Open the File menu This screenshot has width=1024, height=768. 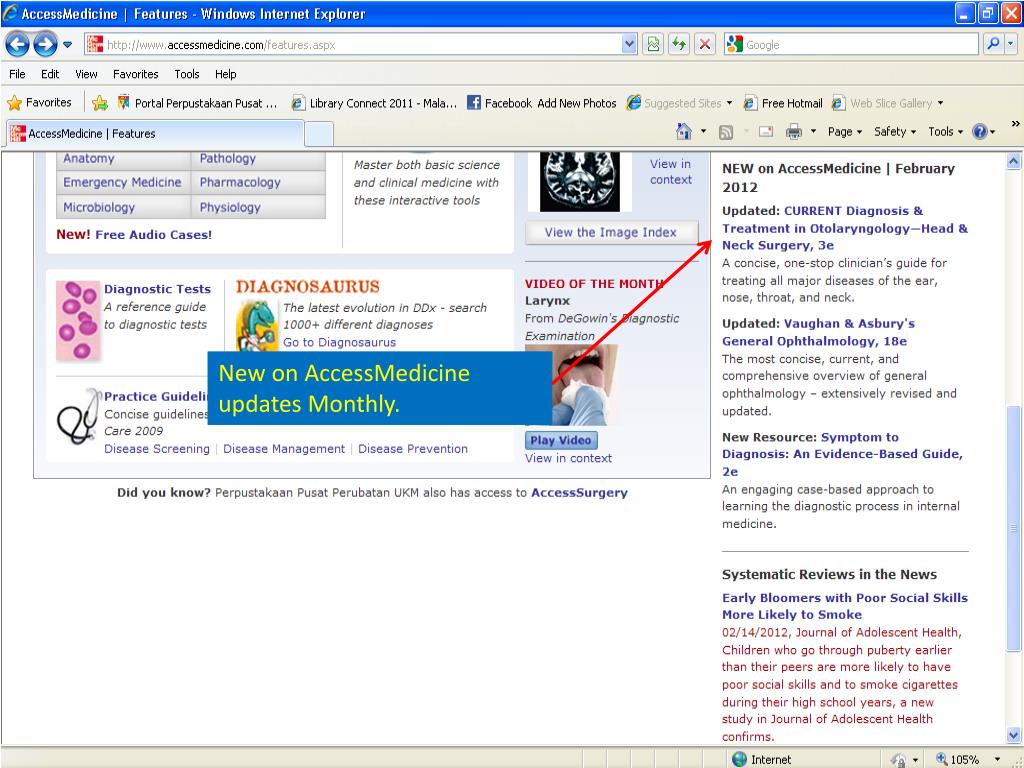[x=17, y=74]
